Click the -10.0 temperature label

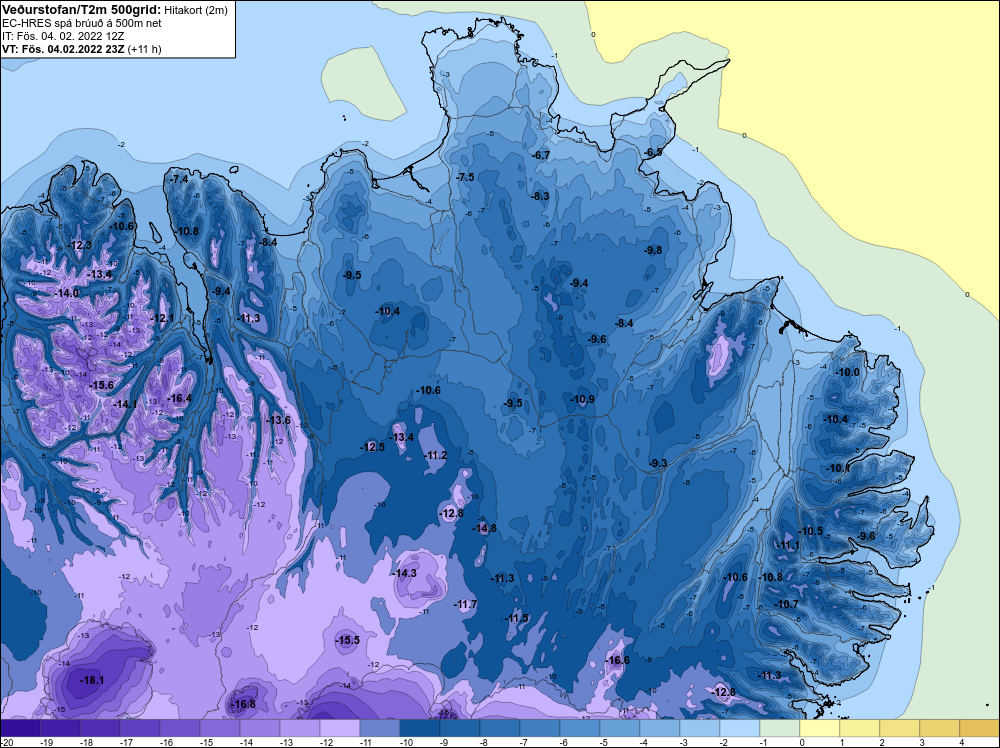848,372
